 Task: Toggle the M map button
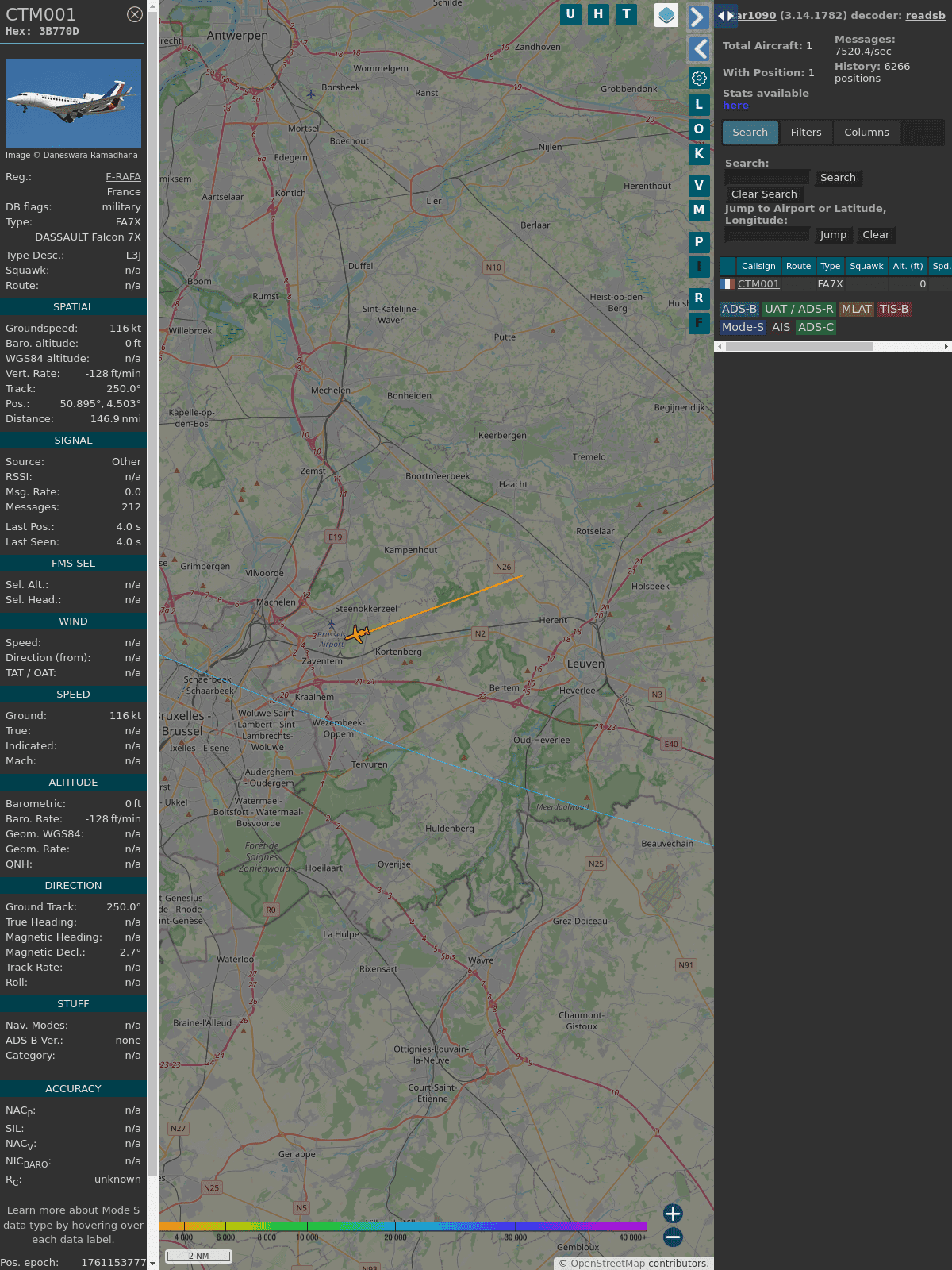(x=699, y=210)
